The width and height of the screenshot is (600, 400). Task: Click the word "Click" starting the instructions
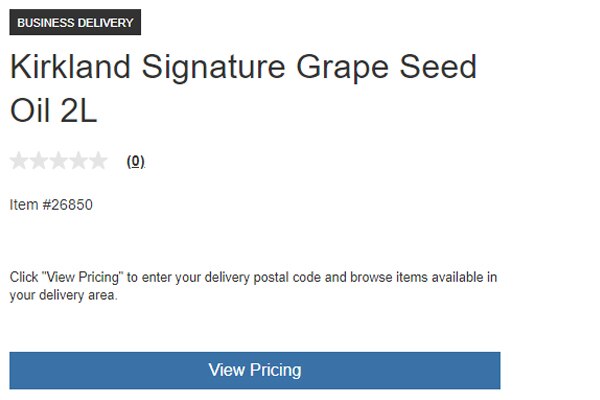coord(24,277)
